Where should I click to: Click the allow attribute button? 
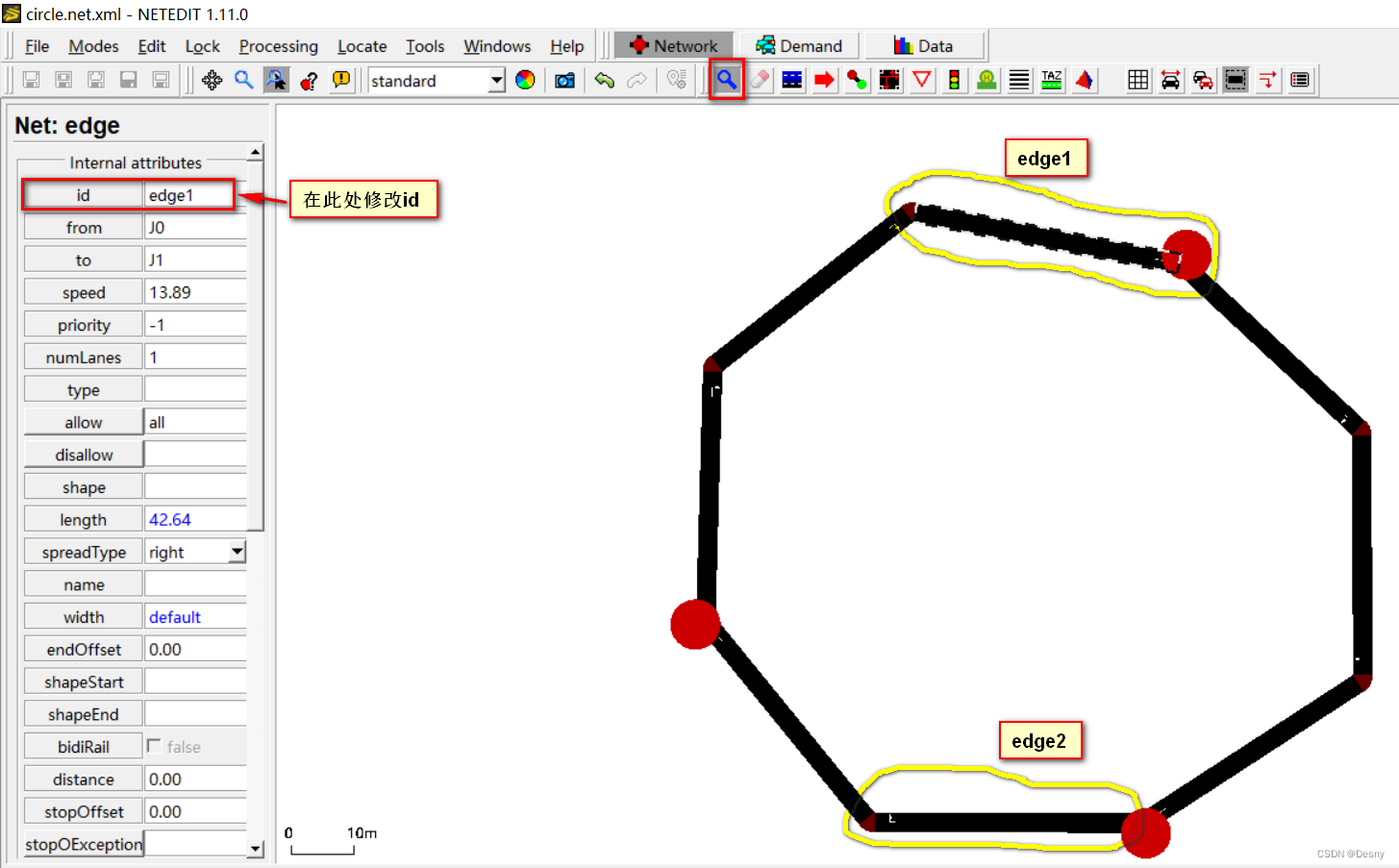pyautogui.click(x=84, y=422)
